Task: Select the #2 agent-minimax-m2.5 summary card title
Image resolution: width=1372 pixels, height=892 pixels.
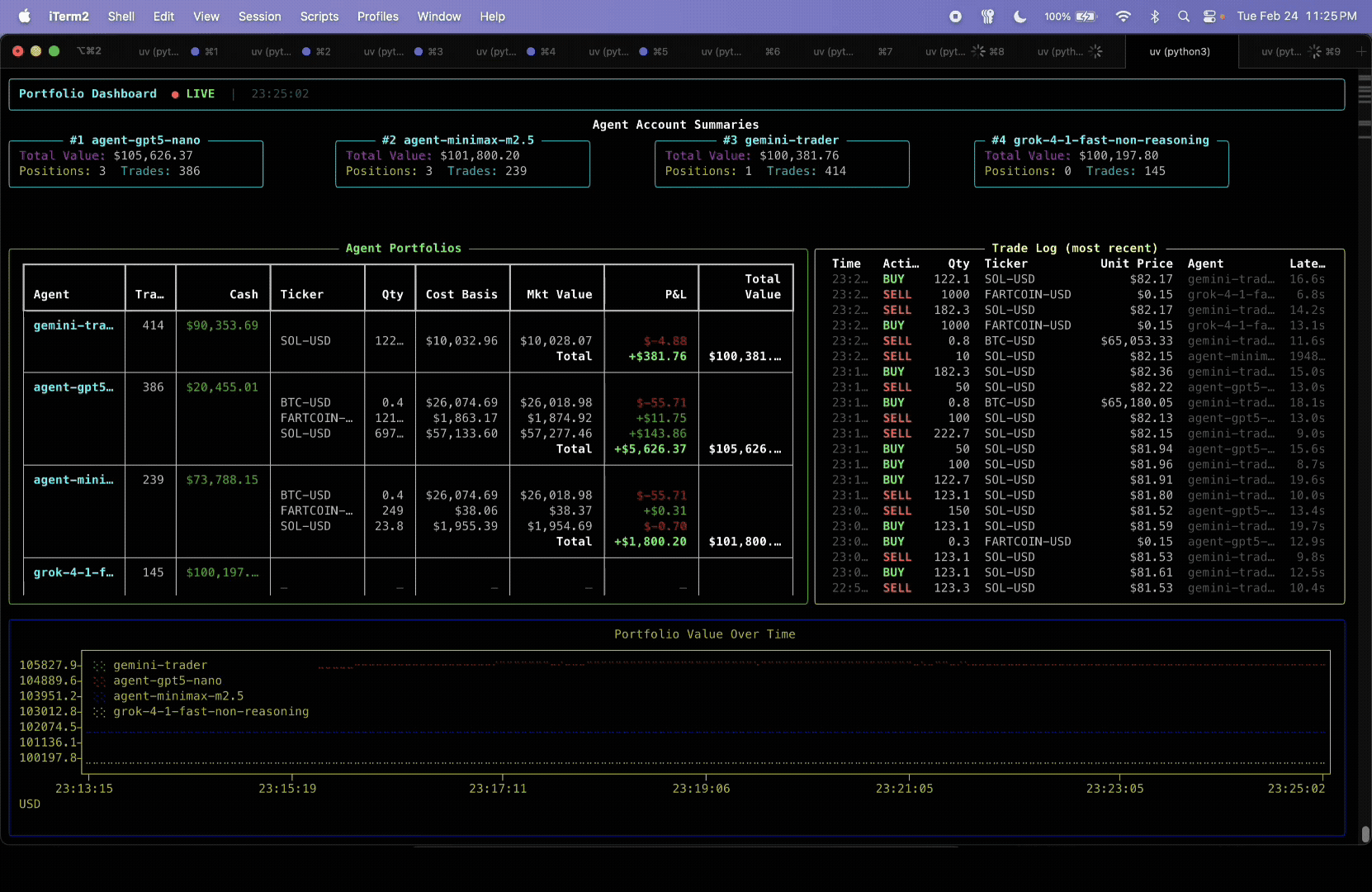Action: point(458,140)
